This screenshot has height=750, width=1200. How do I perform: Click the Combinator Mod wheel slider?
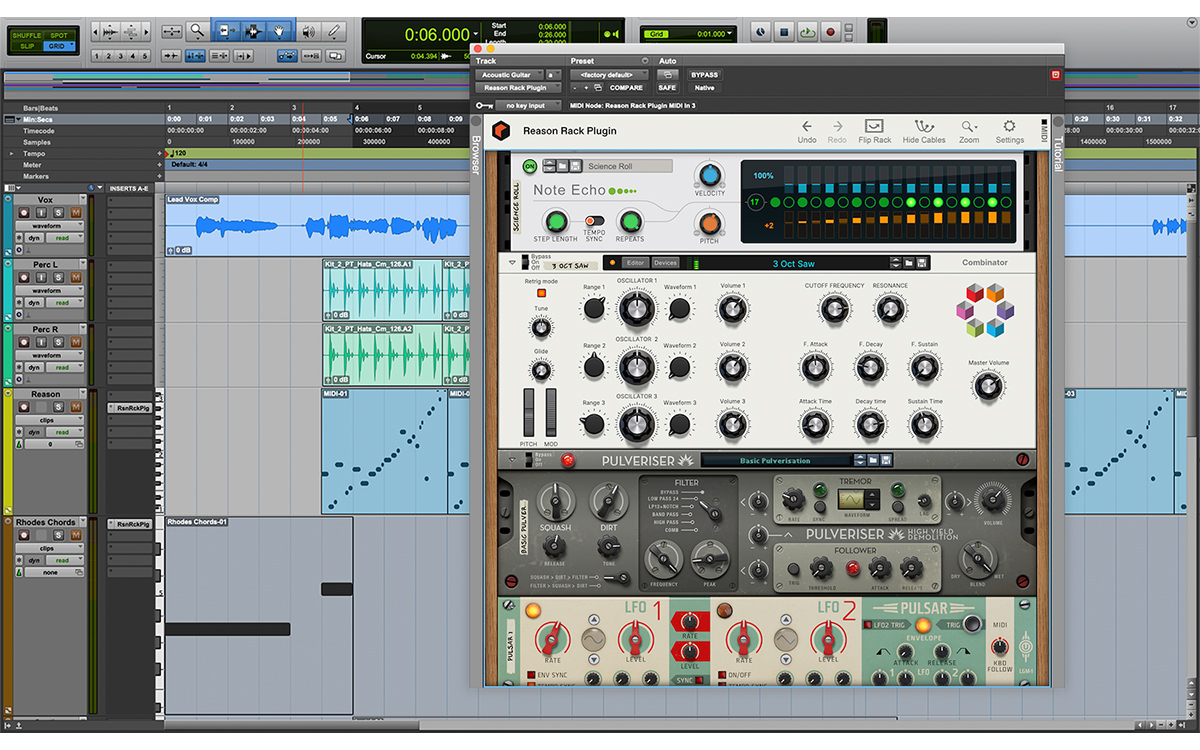point(551,413)
